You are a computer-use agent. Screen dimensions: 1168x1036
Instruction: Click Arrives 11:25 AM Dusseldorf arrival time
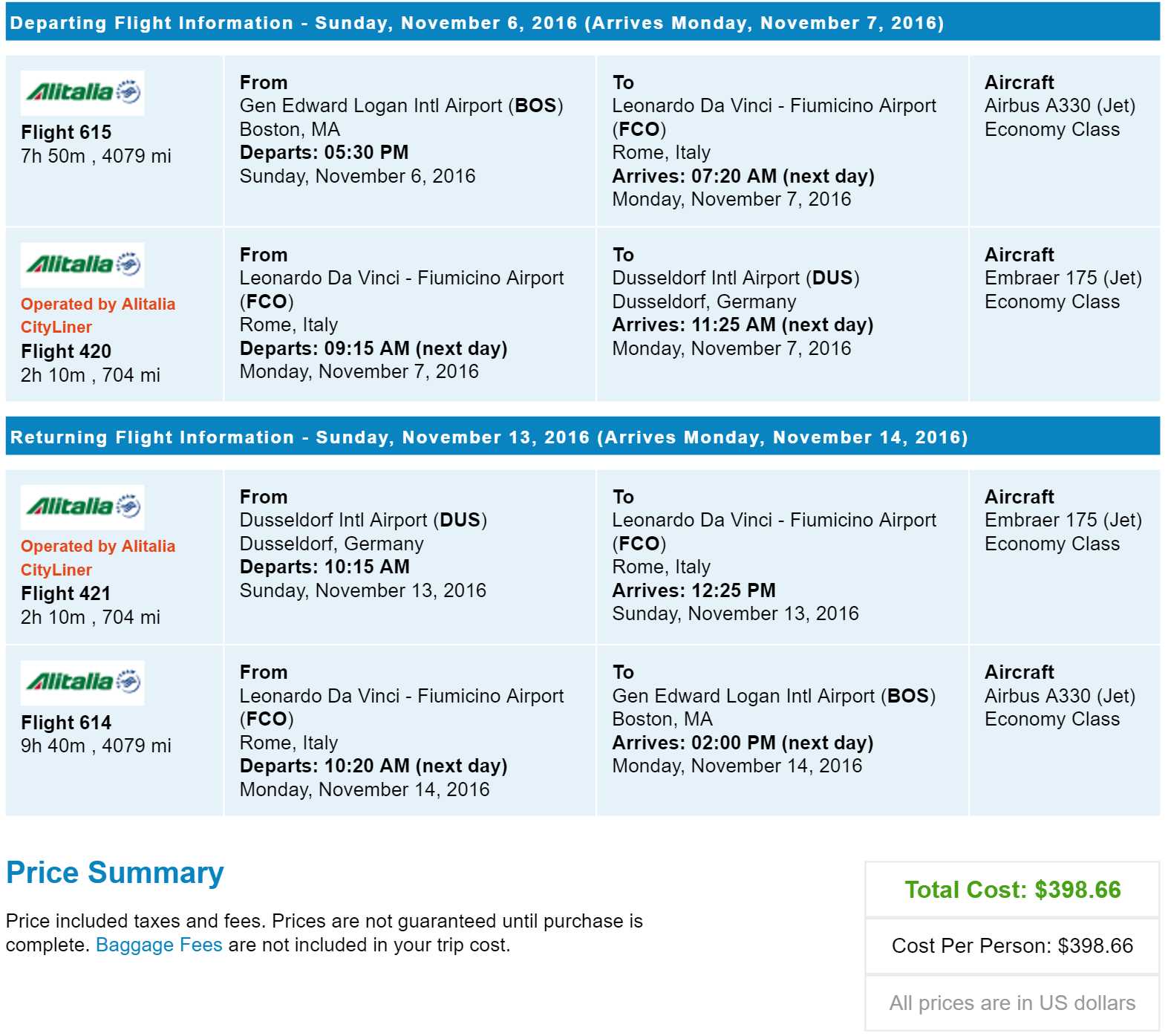[743, 325]
